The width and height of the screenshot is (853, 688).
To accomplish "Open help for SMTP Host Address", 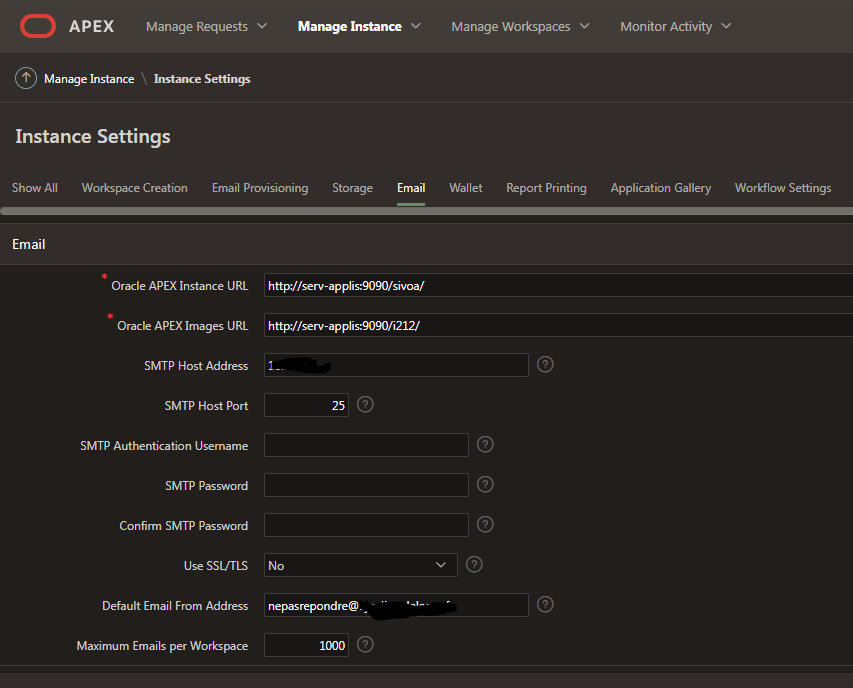I will click(544, 364).
